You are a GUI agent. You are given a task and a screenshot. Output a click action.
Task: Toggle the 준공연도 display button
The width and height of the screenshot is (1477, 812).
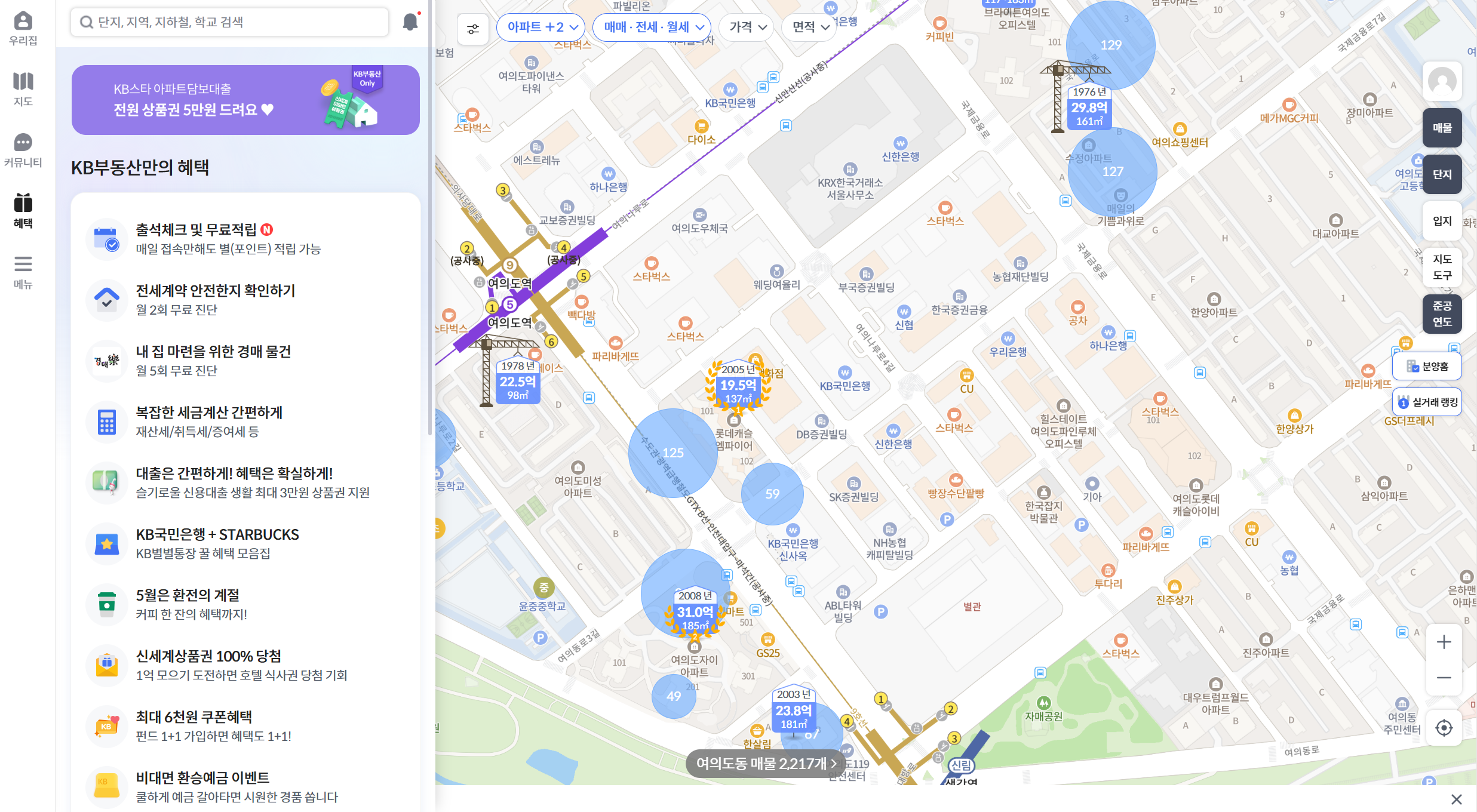coord(1442,314)
